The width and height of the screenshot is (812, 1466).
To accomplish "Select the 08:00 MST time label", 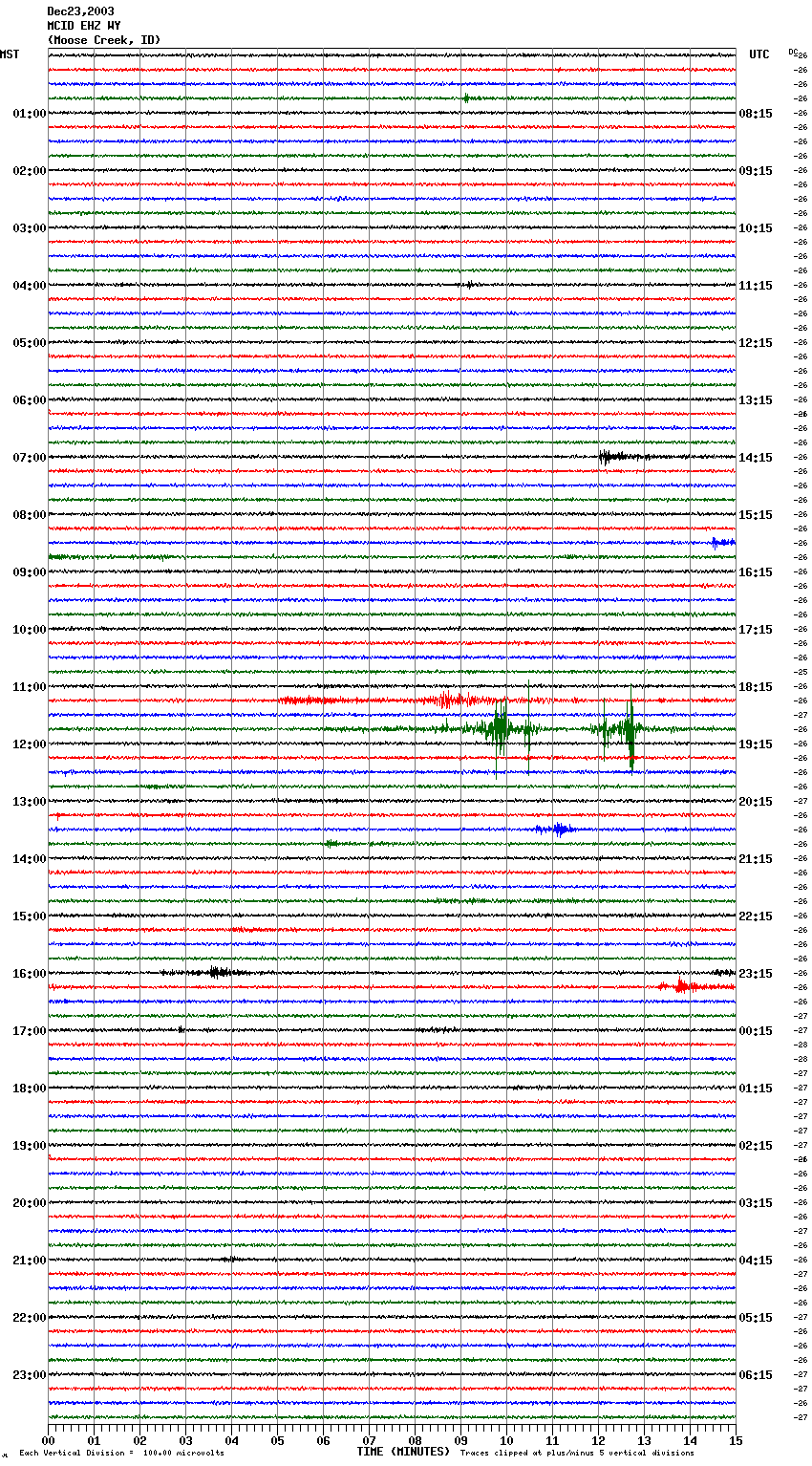I will pos(30,515).
